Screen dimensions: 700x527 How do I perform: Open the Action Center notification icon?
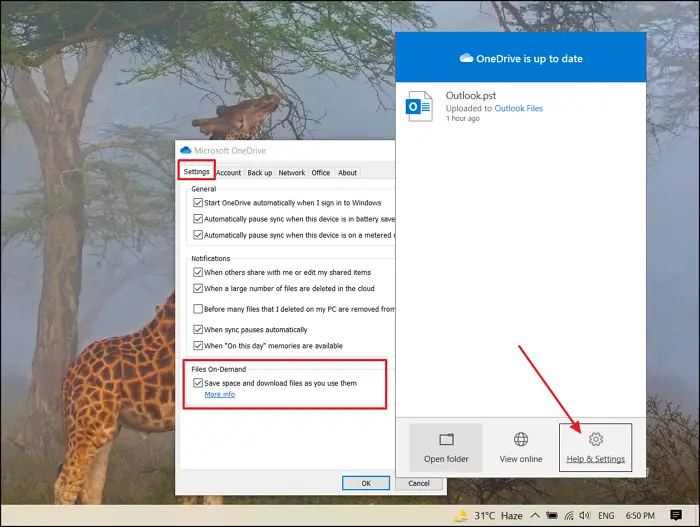pyautogui.click(x=676, y=516)
